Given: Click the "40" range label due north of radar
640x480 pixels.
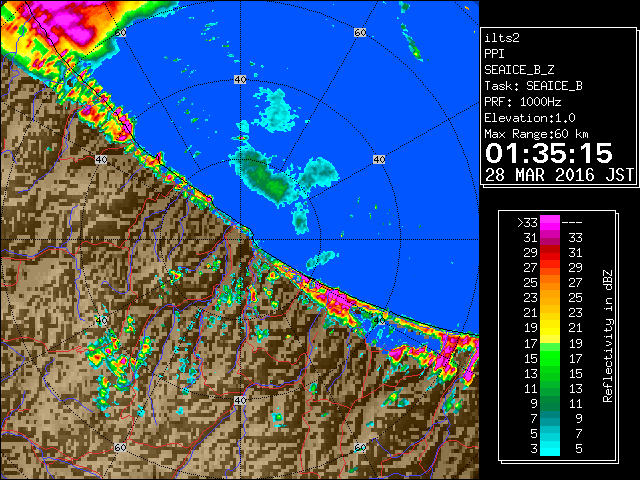Looking at the screenshot, I should point(240,80).
